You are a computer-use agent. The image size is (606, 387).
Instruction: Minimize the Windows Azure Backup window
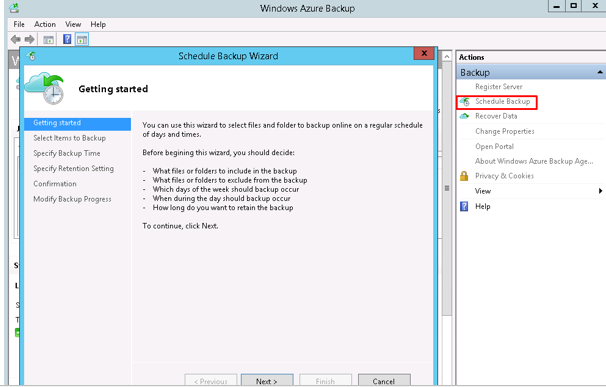tap(557, 6)
